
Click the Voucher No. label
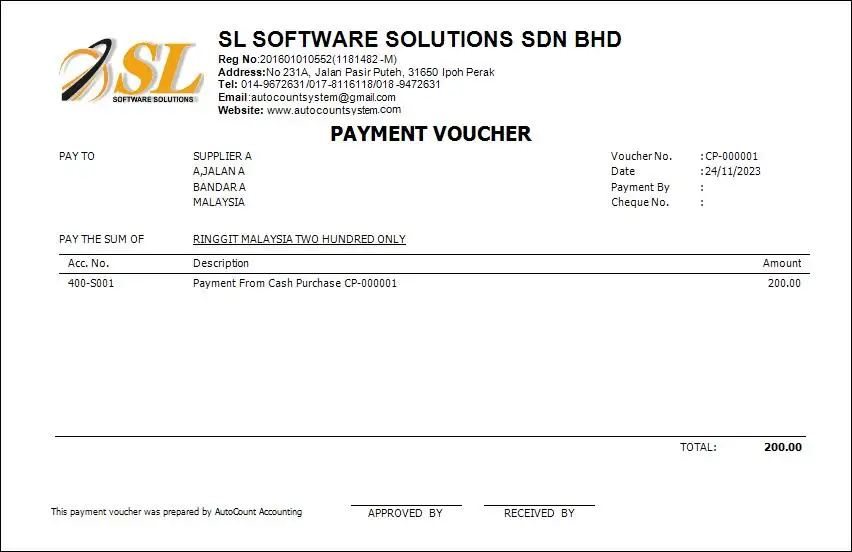click(641, 156)
